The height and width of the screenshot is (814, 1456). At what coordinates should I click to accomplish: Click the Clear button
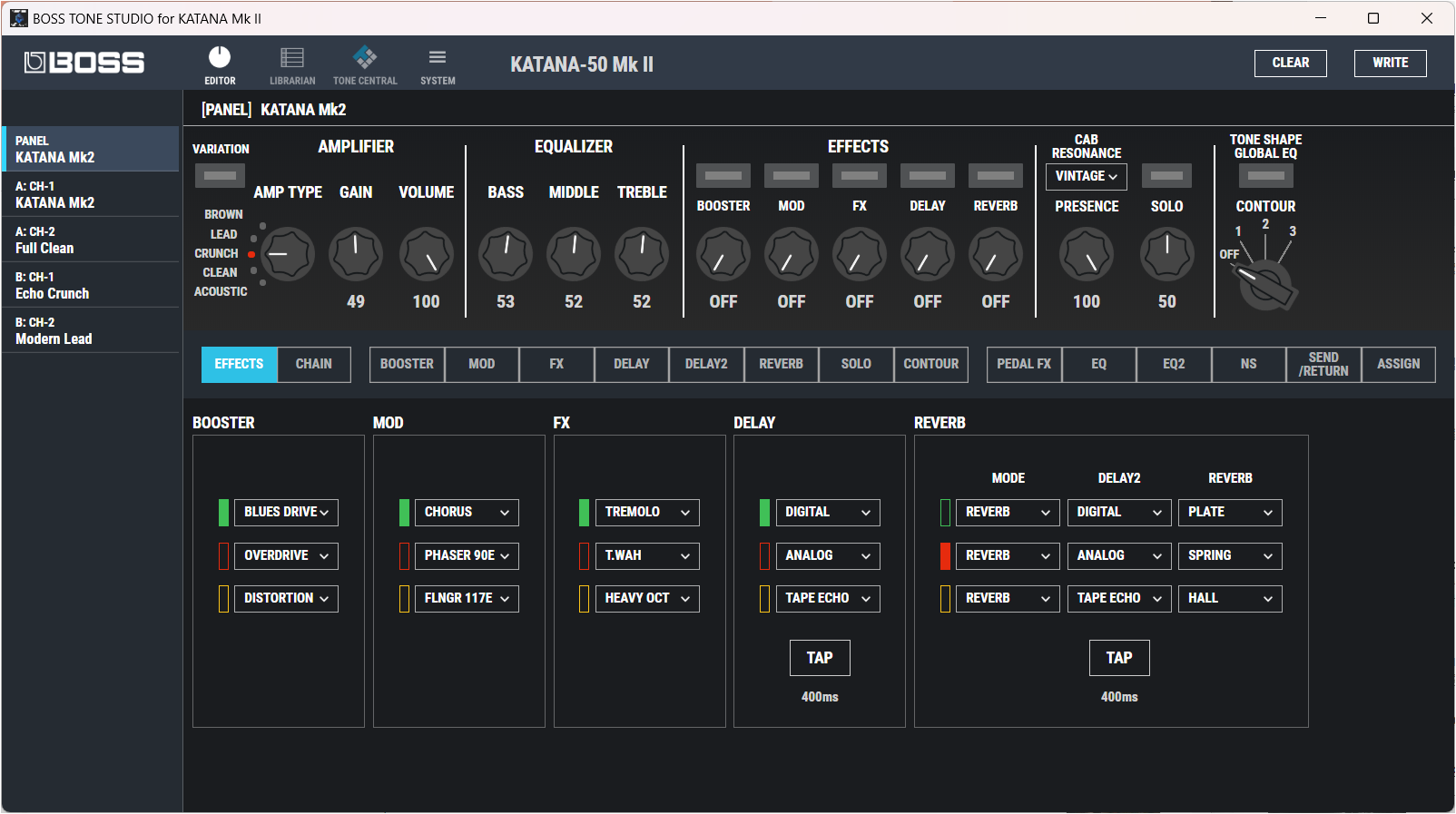point(1291,64)
